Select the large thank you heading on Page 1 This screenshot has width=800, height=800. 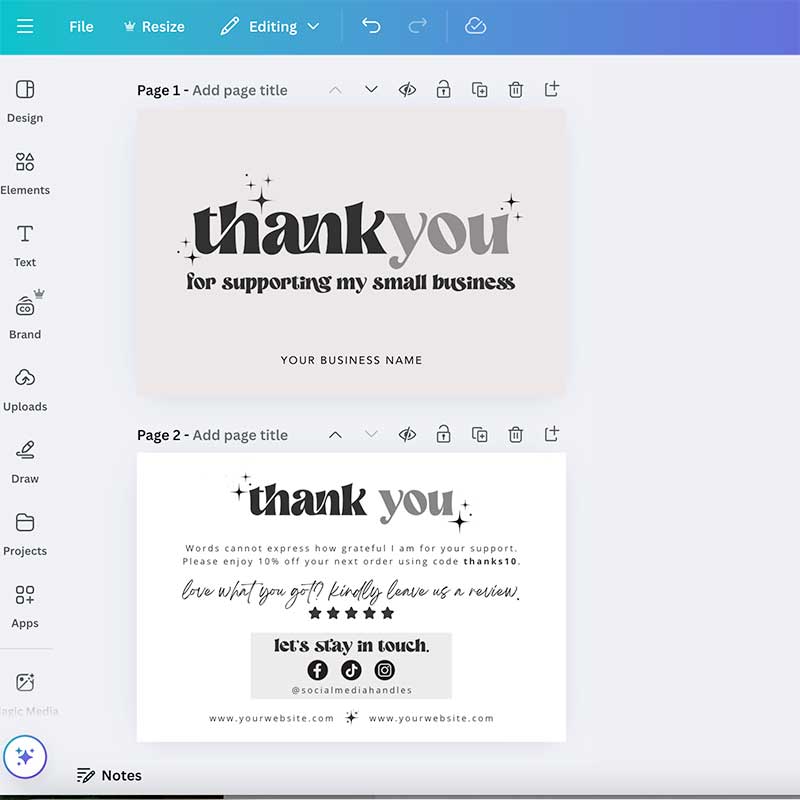coord(351,234)
